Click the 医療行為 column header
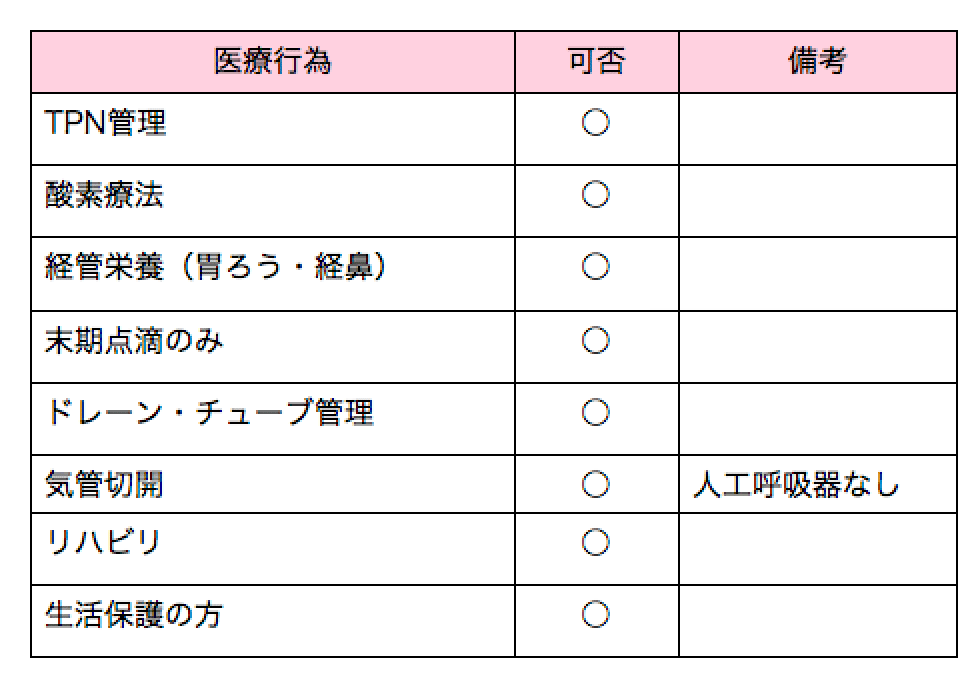 (x=273, y=62)
